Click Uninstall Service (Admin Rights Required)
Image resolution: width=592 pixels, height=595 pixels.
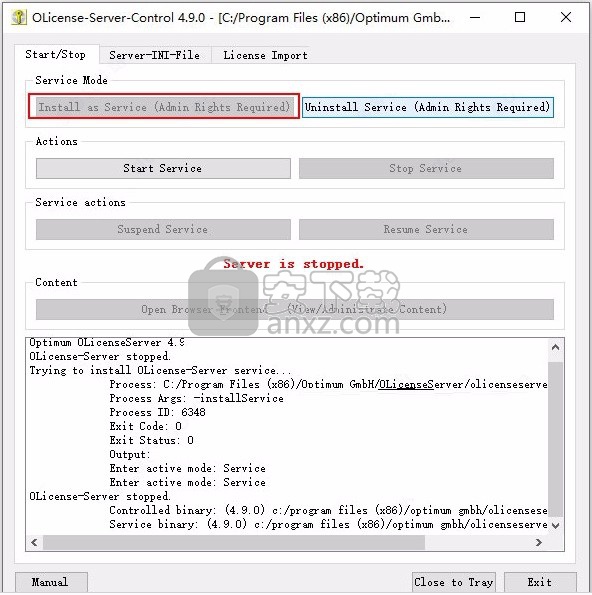click(428, 107)
